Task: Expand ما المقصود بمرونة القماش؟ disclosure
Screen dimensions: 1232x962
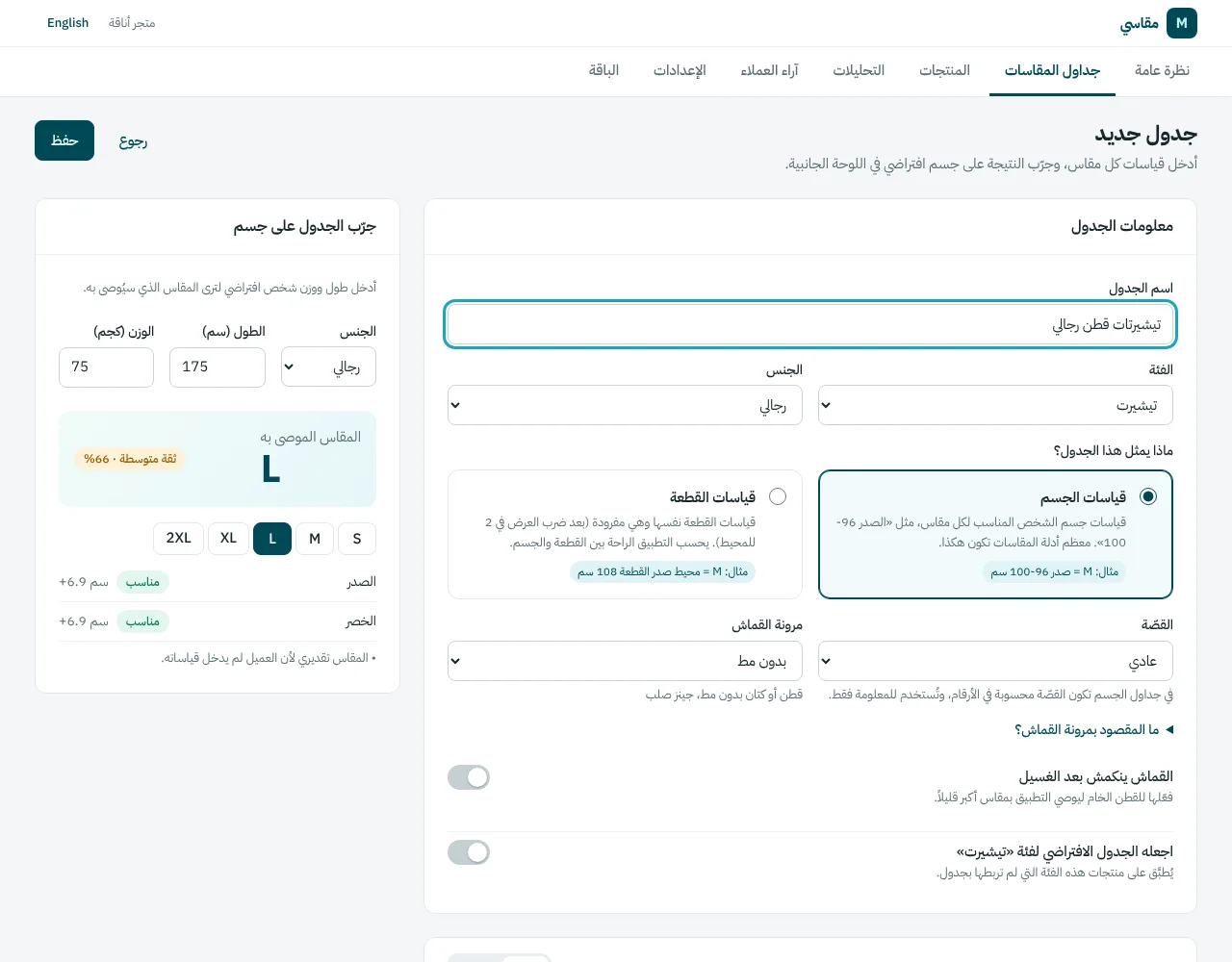Action: coord(1094,729)
